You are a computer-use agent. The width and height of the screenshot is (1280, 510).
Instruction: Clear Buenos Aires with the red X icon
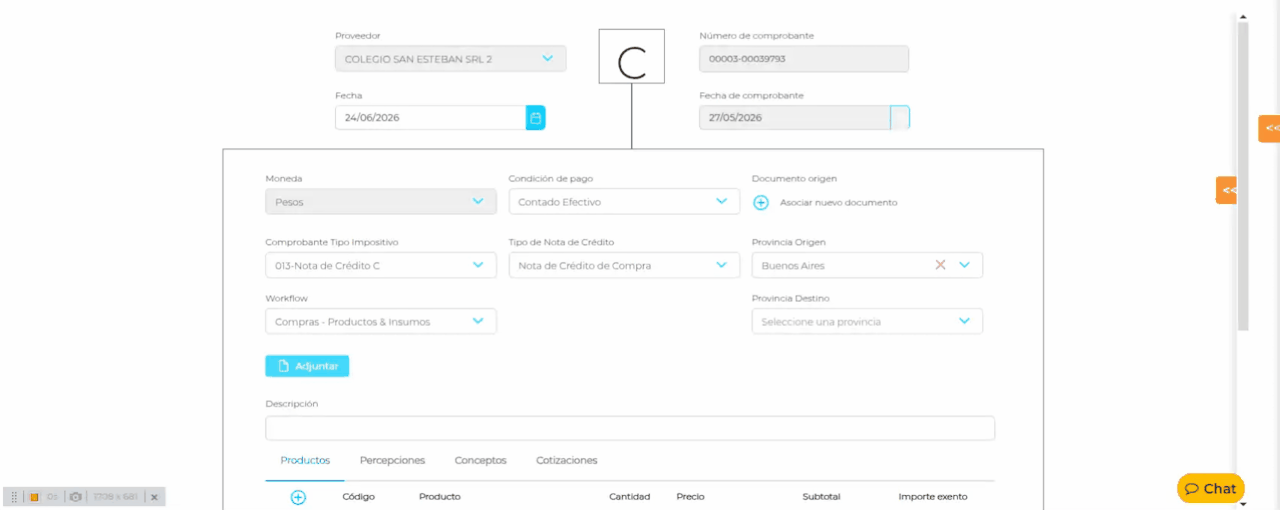[940, 265]
